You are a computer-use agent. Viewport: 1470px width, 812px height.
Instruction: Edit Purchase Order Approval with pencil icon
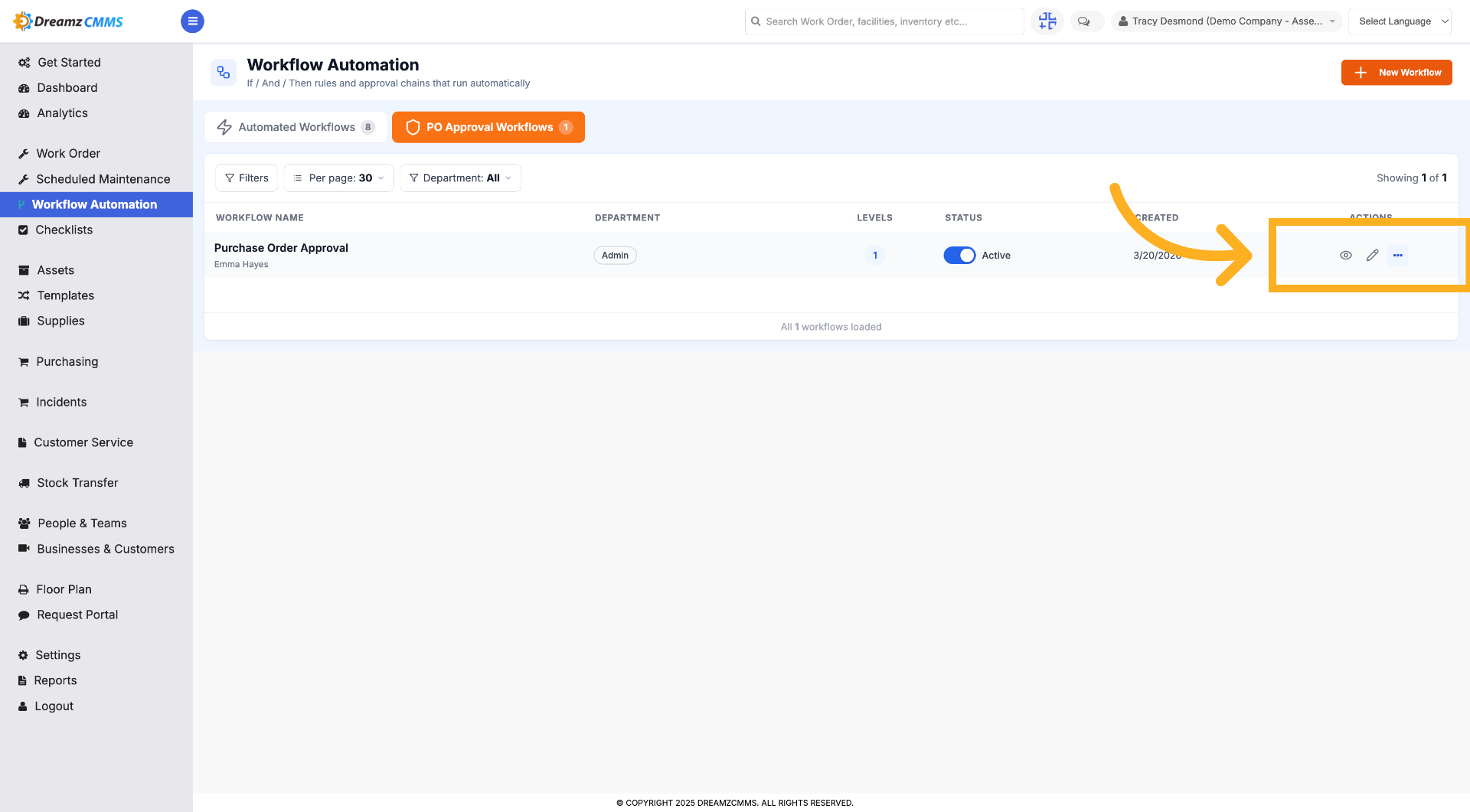point(1372,255)
